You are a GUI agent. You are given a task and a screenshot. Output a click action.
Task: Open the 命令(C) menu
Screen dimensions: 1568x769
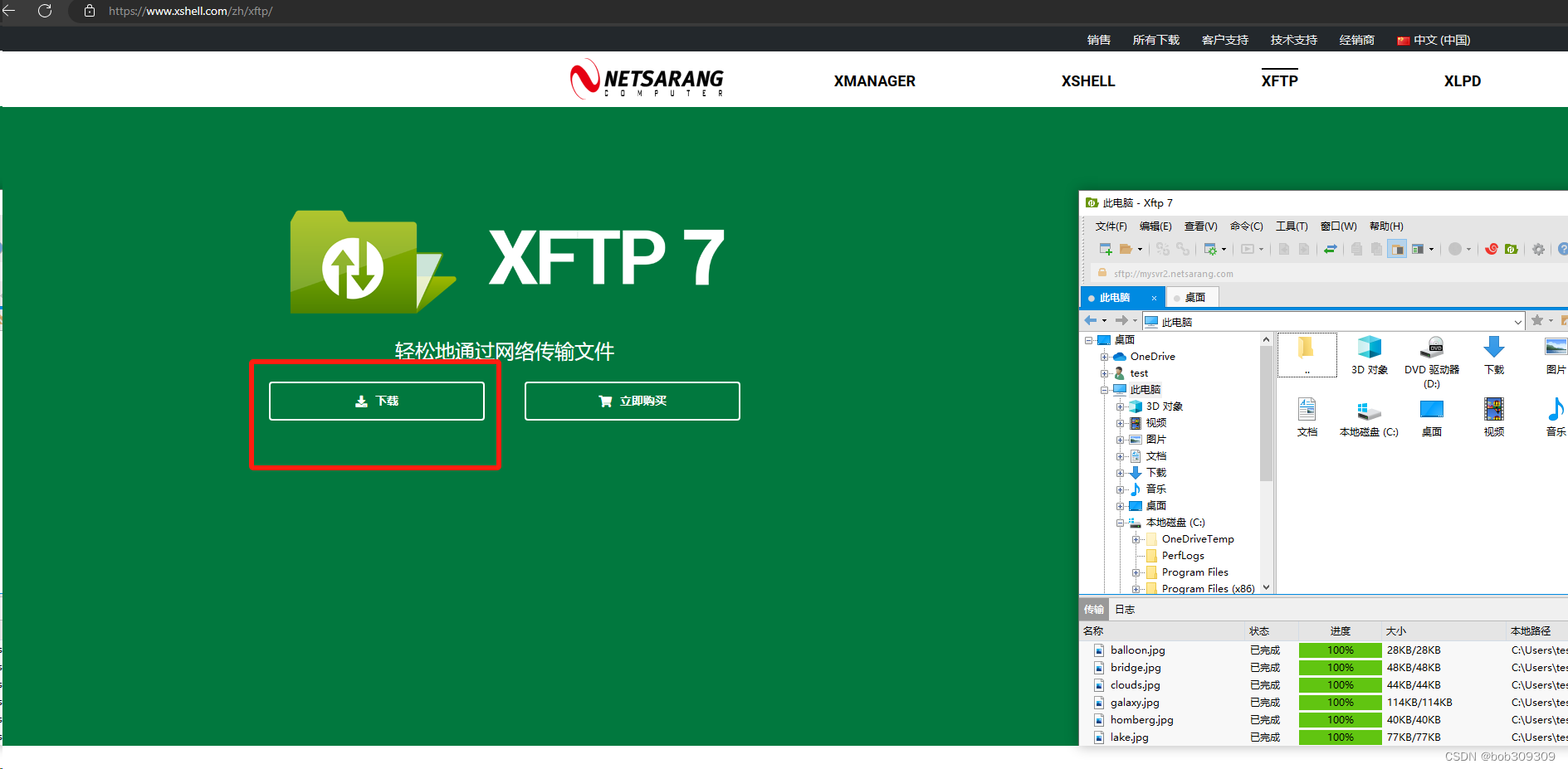[1246, 226]
